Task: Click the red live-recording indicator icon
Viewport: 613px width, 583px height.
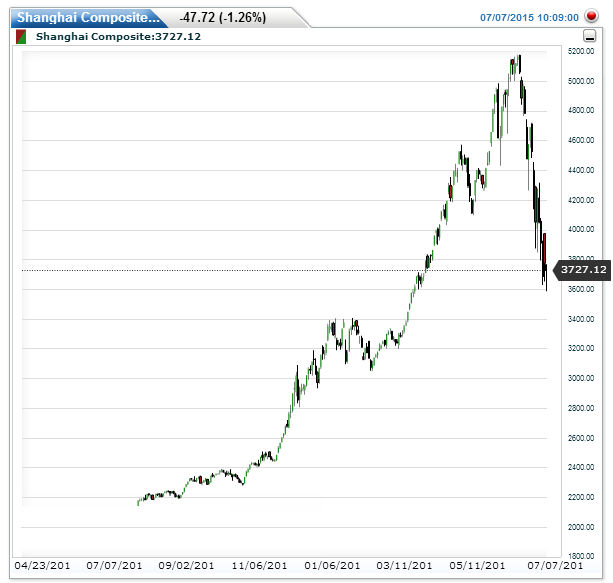Action: 591,16
